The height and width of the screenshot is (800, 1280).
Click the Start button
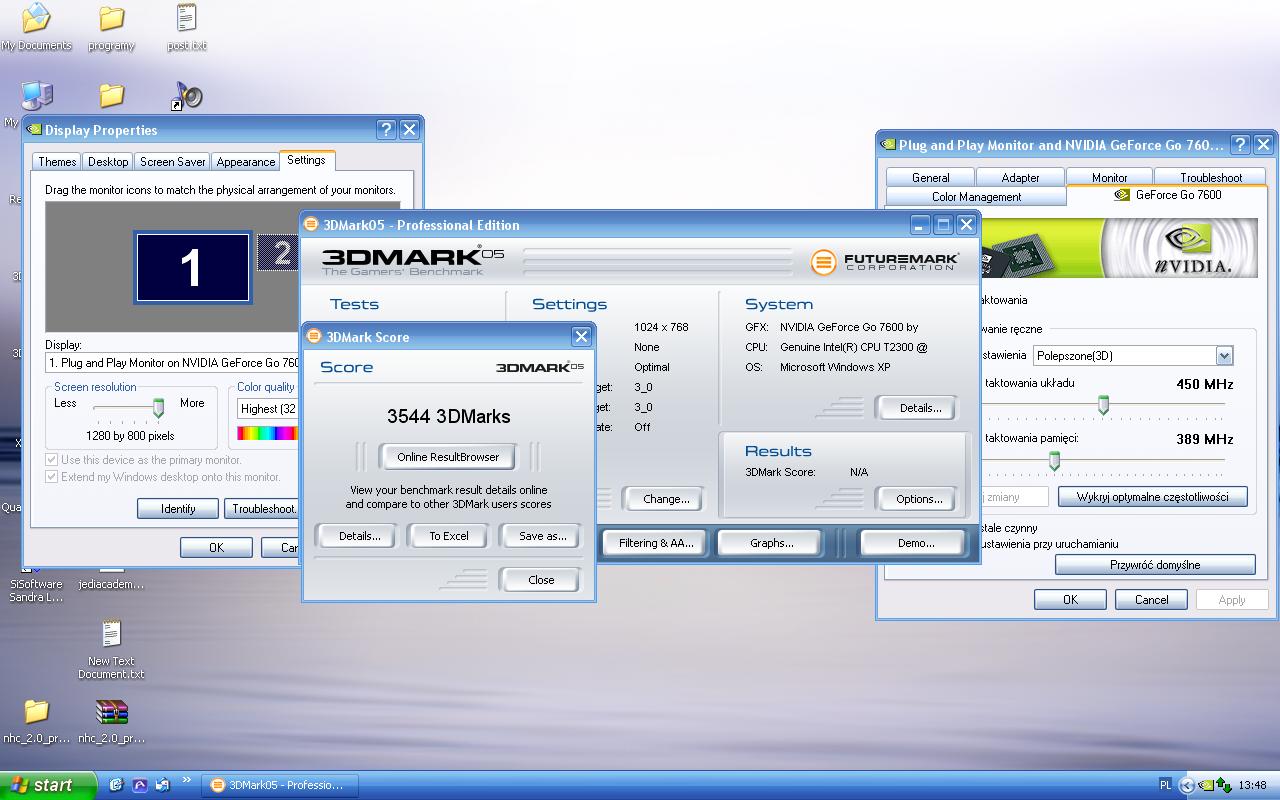coord(48,785)
